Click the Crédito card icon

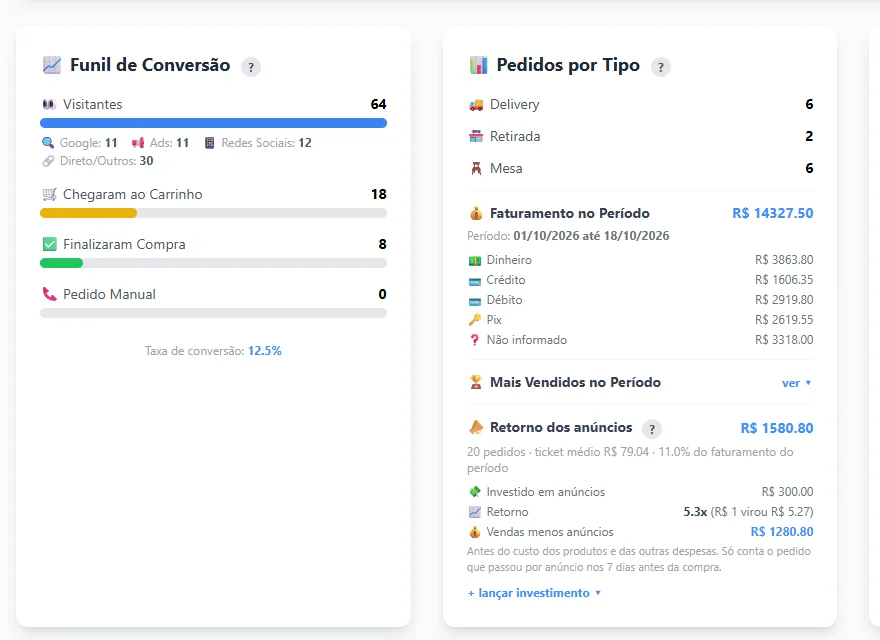point(475,281)
